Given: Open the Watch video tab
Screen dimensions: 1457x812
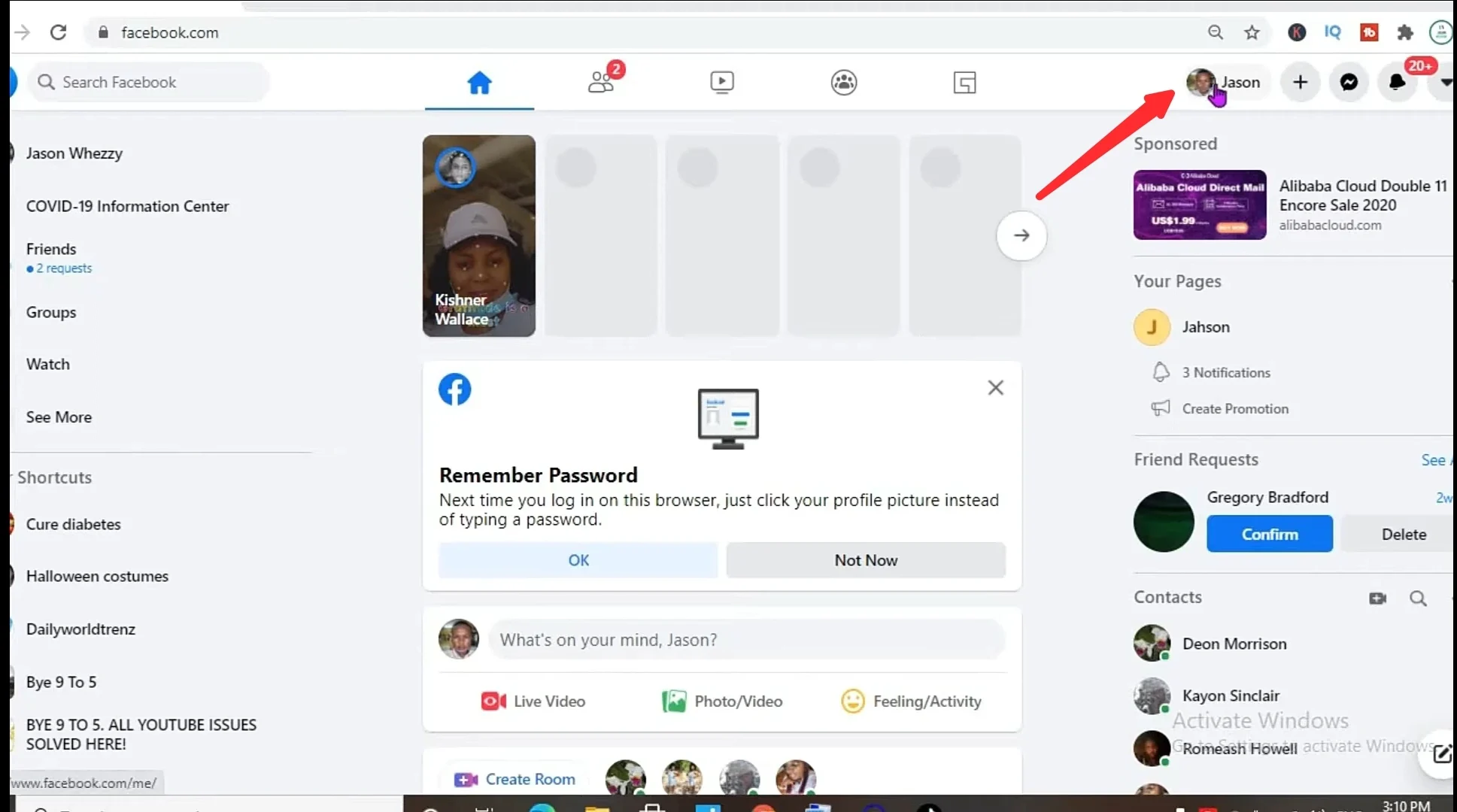Looking at the screenshot, I should coord(722,82).
